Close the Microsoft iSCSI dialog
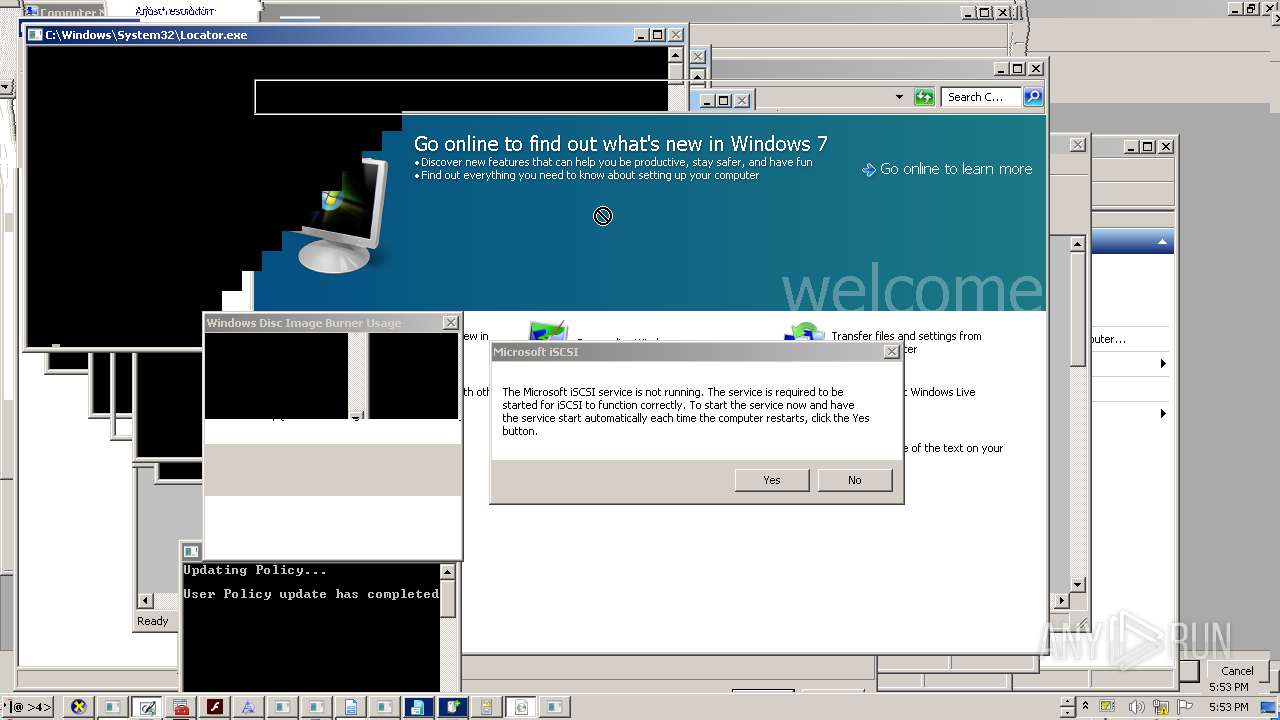 pyautogui.click(x=891, y=352)
